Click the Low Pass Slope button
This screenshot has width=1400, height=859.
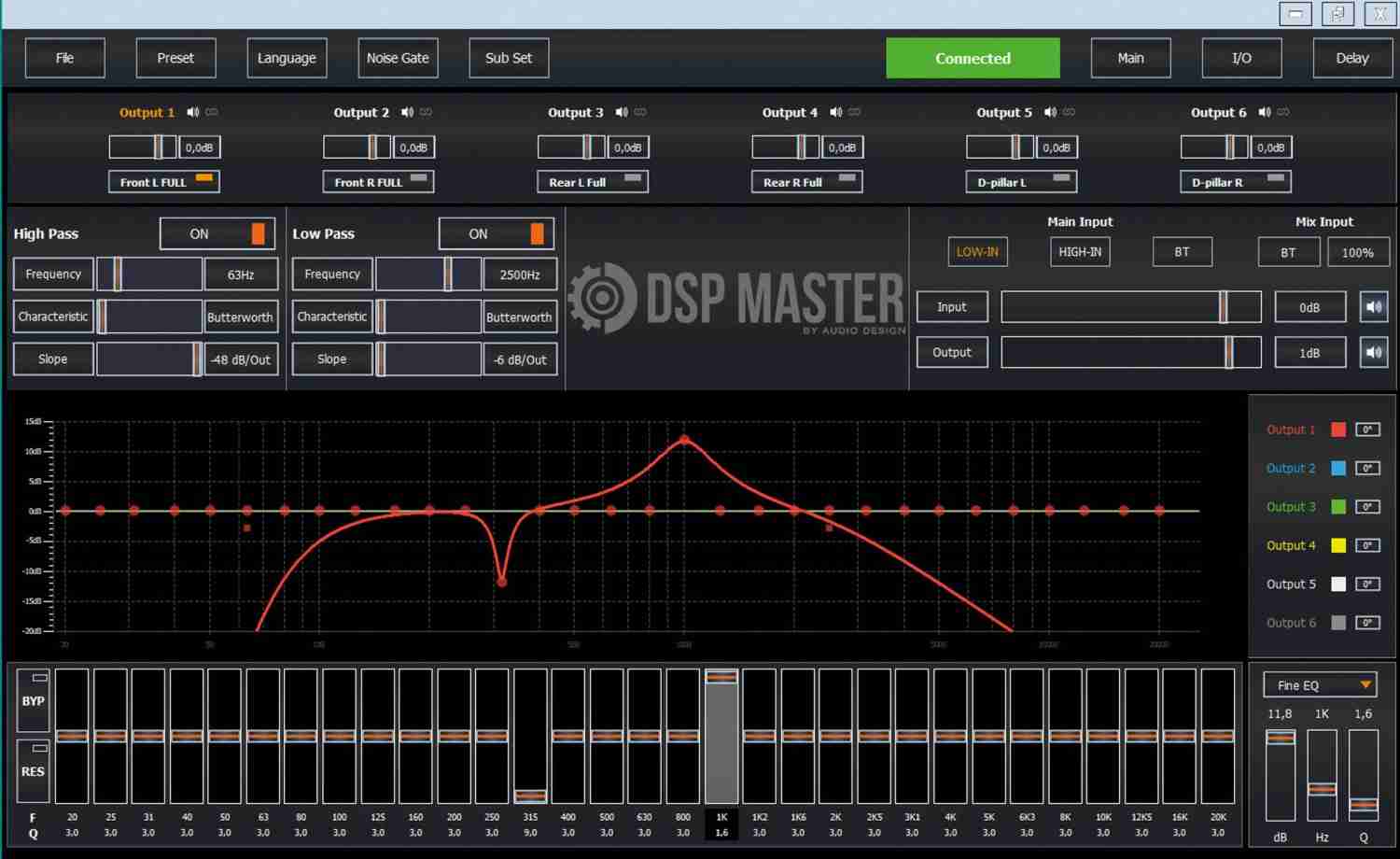click(332, 359)
